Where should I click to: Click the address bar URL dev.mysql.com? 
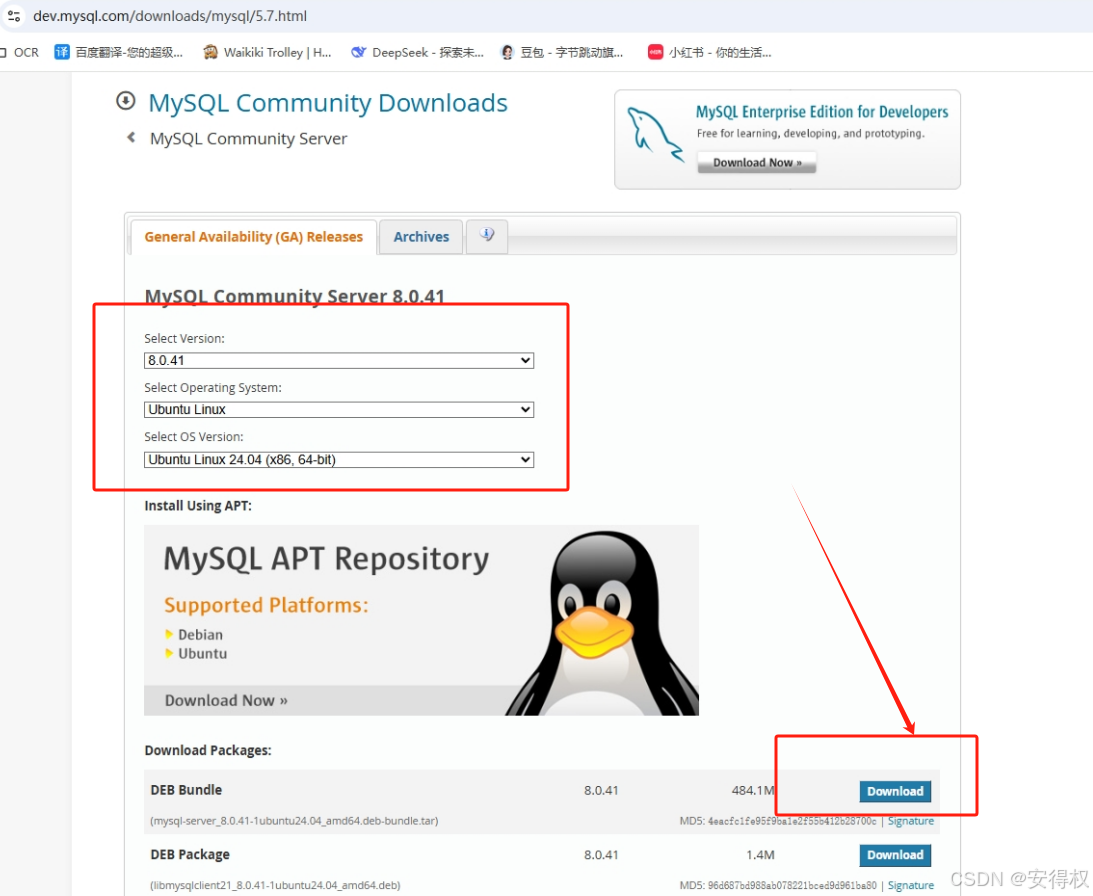(x=170, y=15)
